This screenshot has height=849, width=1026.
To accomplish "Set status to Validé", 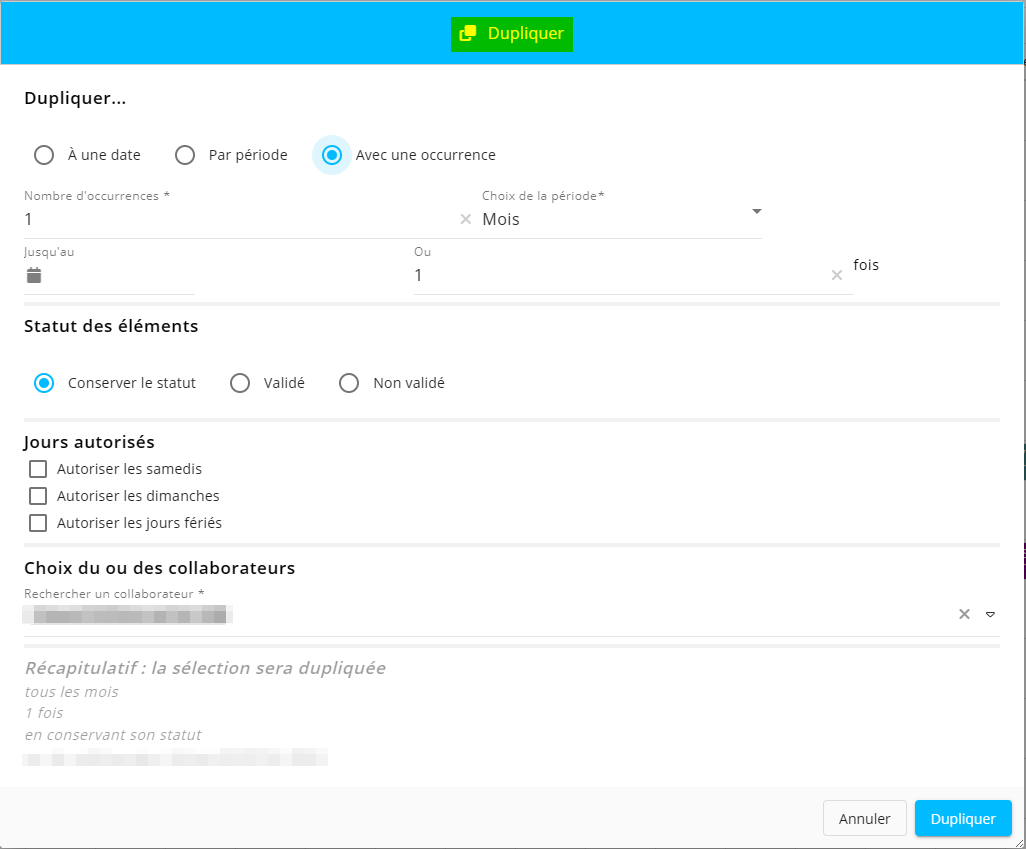I will click(240, 383).
